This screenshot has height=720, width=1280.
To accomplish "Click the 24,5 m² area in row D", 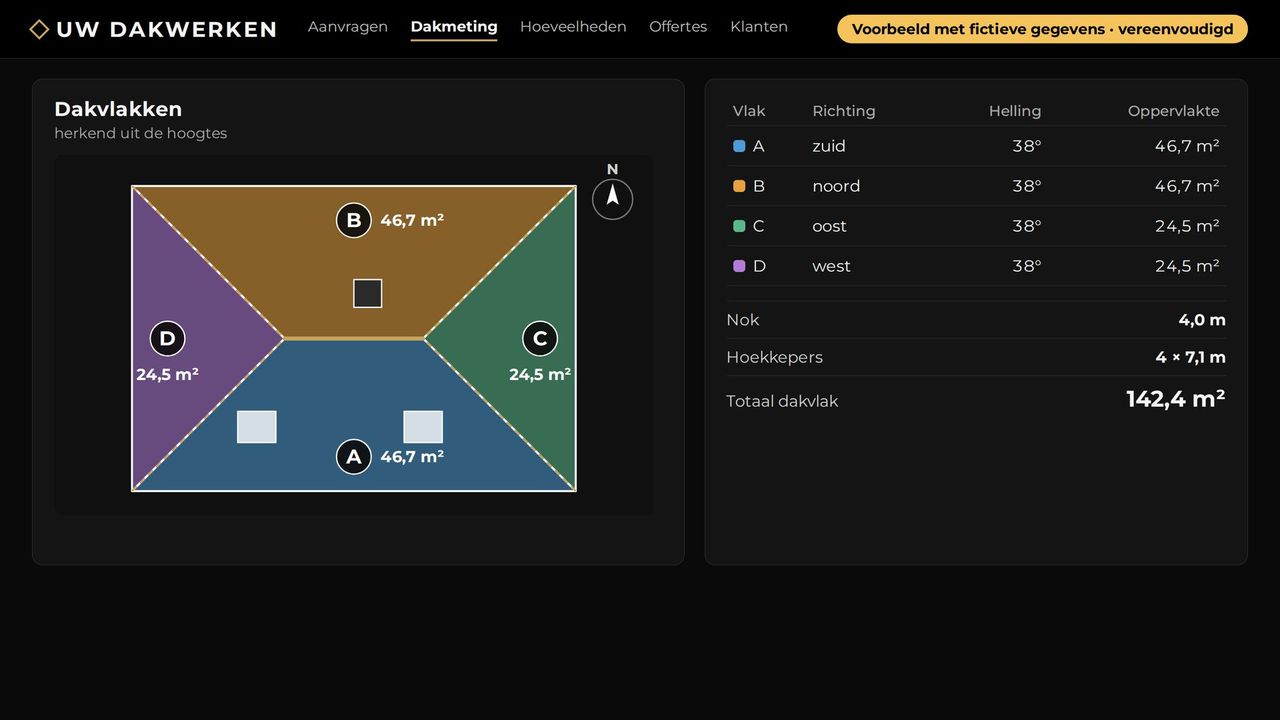I will point(1187,266).
